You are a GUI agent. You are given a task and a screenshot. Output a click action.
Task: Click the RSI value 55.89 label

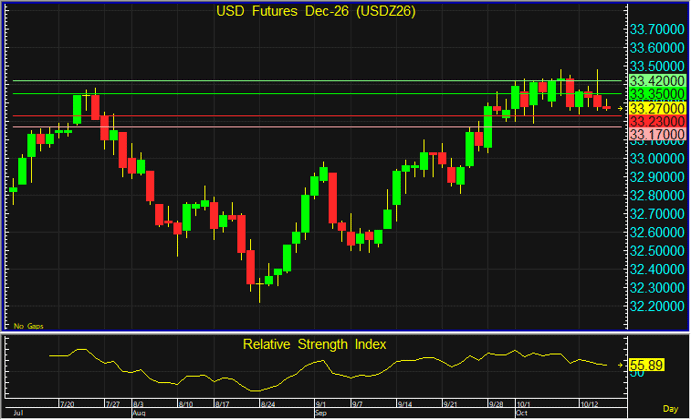pyautogui.click(x=646, y=365)
